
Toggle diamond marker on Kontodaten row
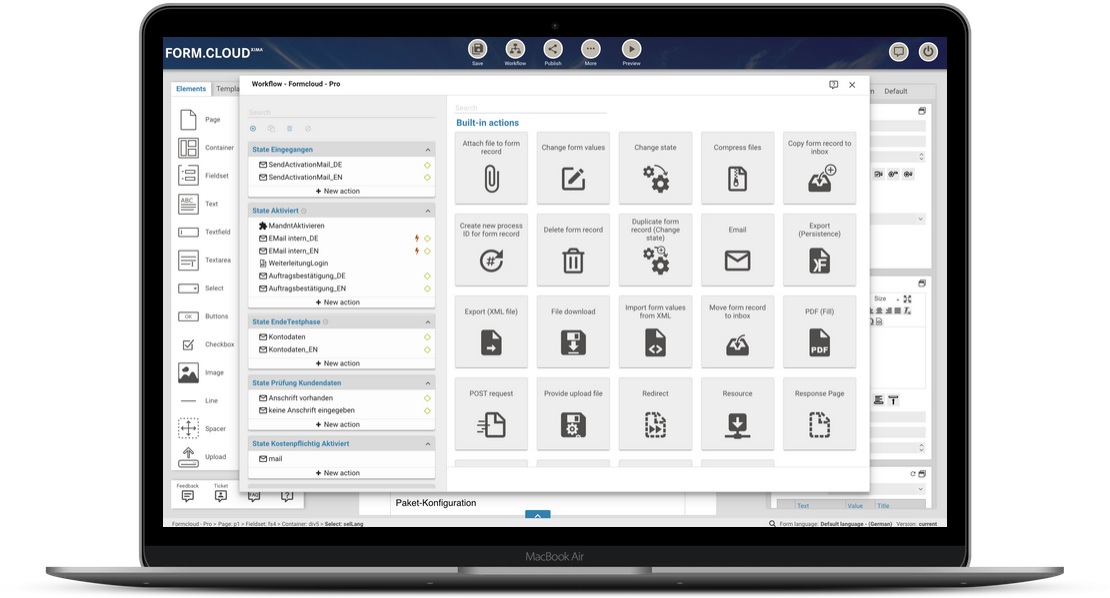click(x=427, y=337)
